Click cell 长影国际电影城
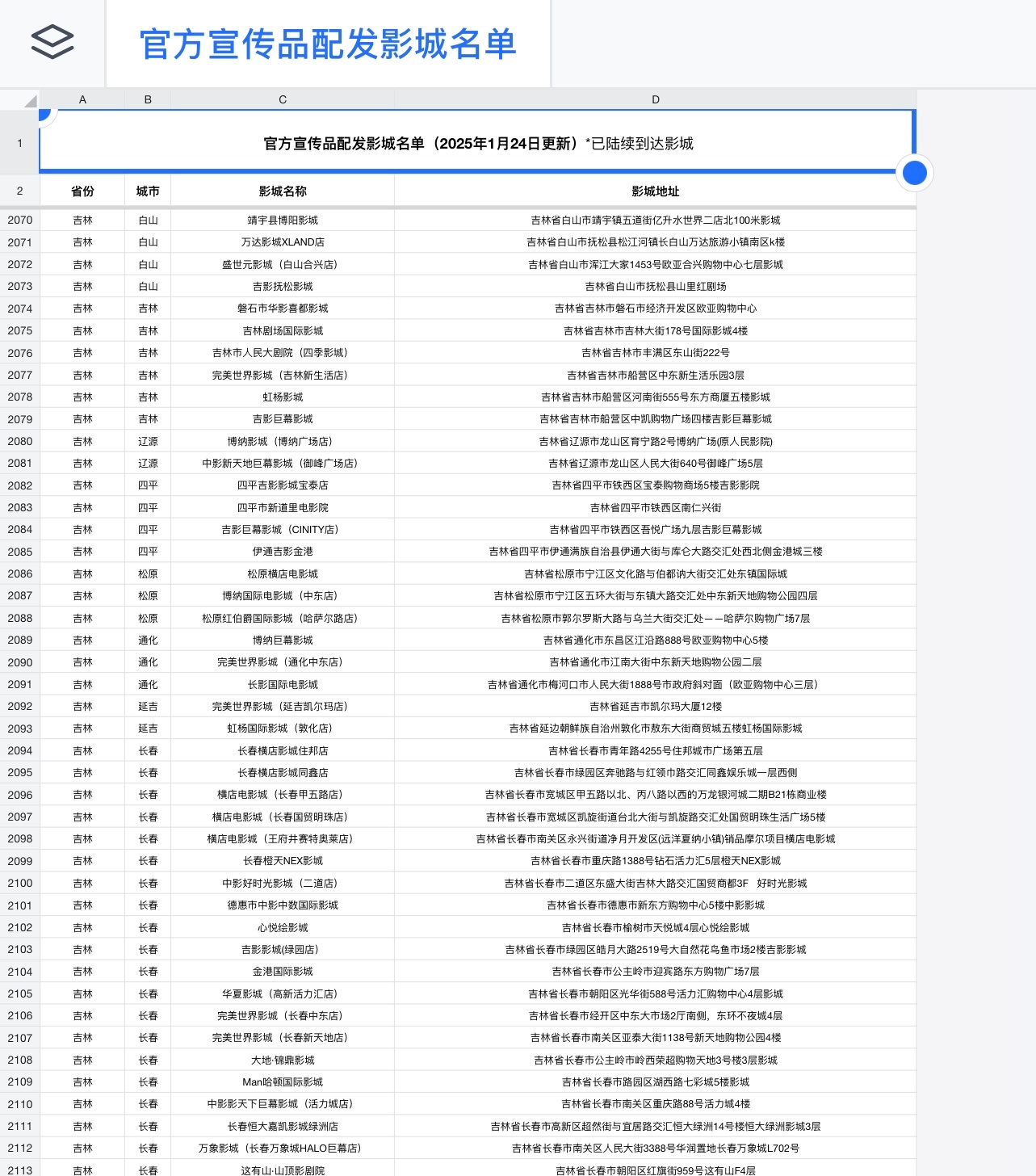Image resolution: width=1036 pixels, height=1176 pixels. pos(283,684)
